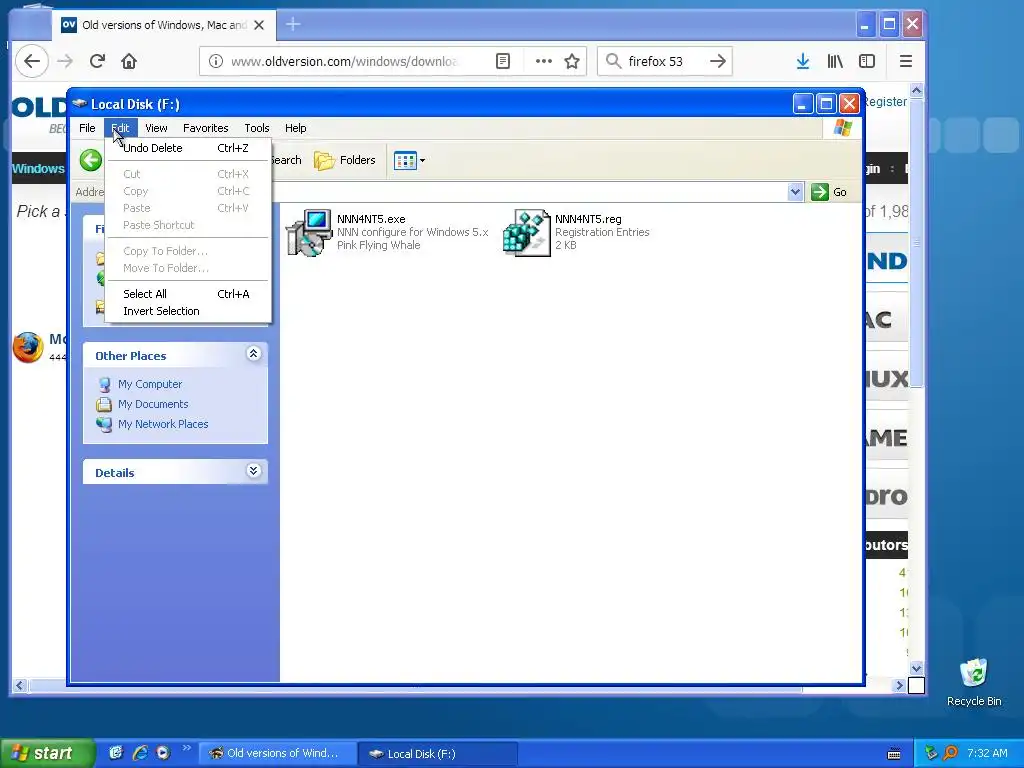Show Firefox downloads arrow
Viewport: 1024px width, 768px height.
tap(803, 61)
